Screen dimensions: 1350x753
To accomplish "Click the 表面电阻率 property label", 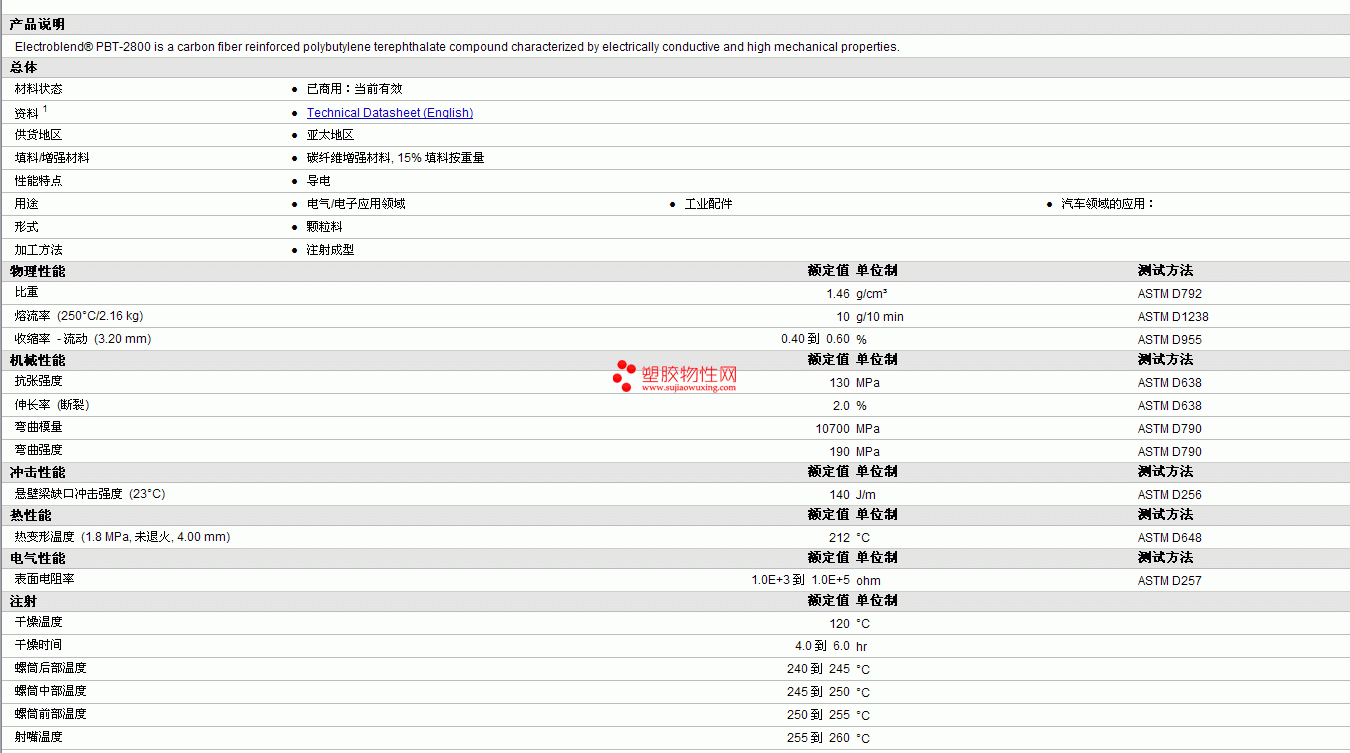I will [x=45, y=579].
